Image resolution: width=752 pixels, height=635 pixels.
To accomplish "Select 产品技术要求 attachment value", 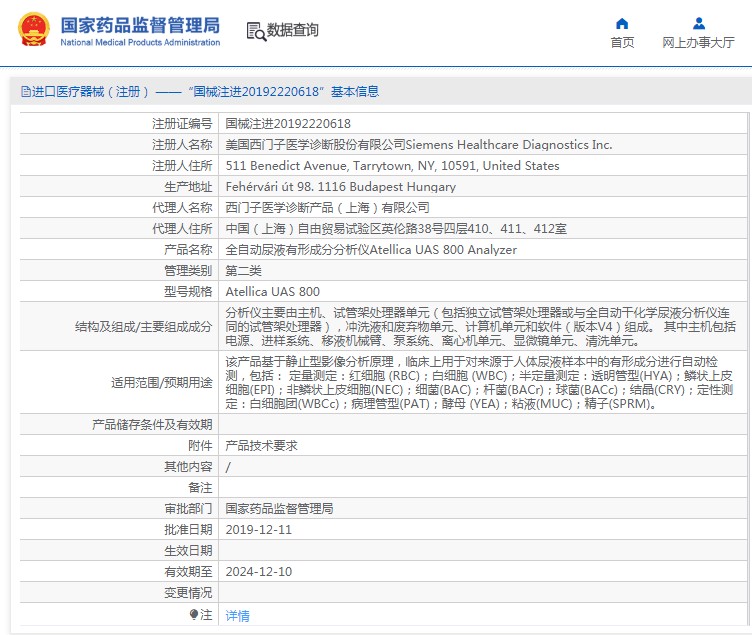I will [261, 446].
